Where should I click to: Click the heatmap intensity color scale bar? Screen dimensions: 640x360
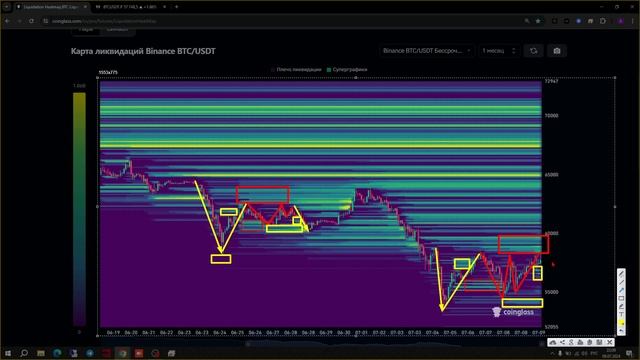[x=79, y=209]
